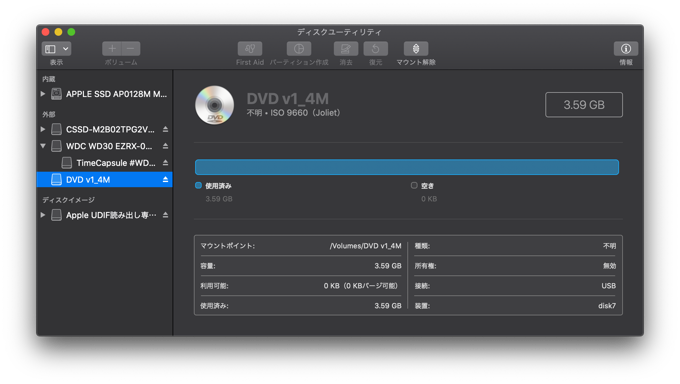Click the restore (復元) toolbar icon
This screenshot has height=384, width=680.
[376, 49]
